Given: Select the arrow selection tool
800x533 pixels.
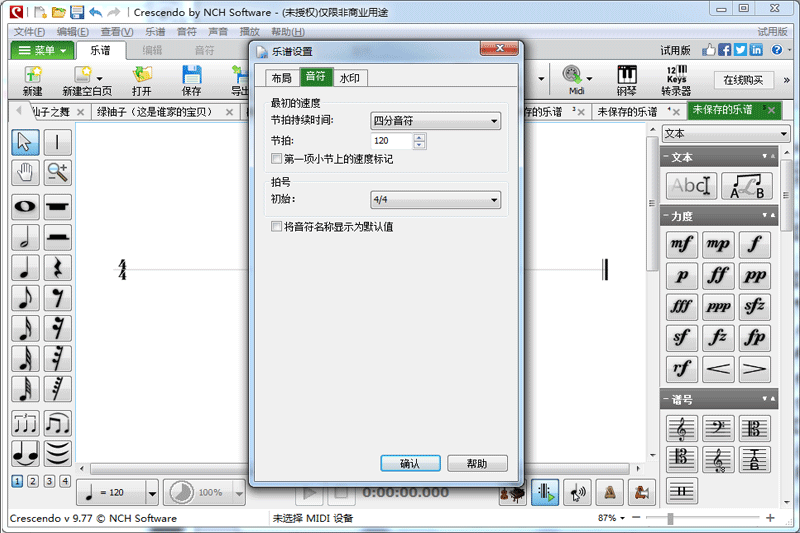Looking at the screenshot, I should point(25,142).
